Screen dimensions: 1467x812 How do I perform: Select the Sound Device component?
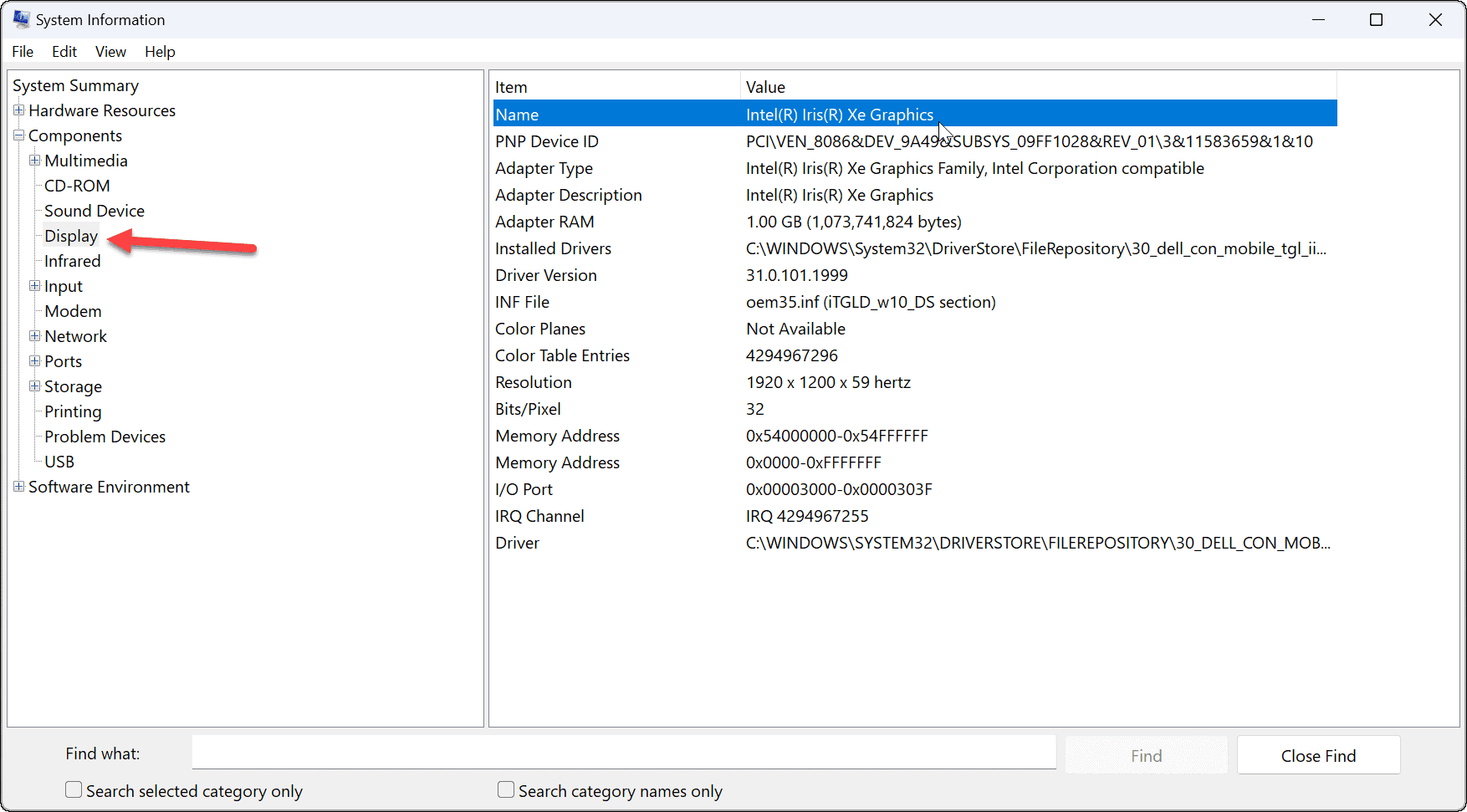point(94,210)
